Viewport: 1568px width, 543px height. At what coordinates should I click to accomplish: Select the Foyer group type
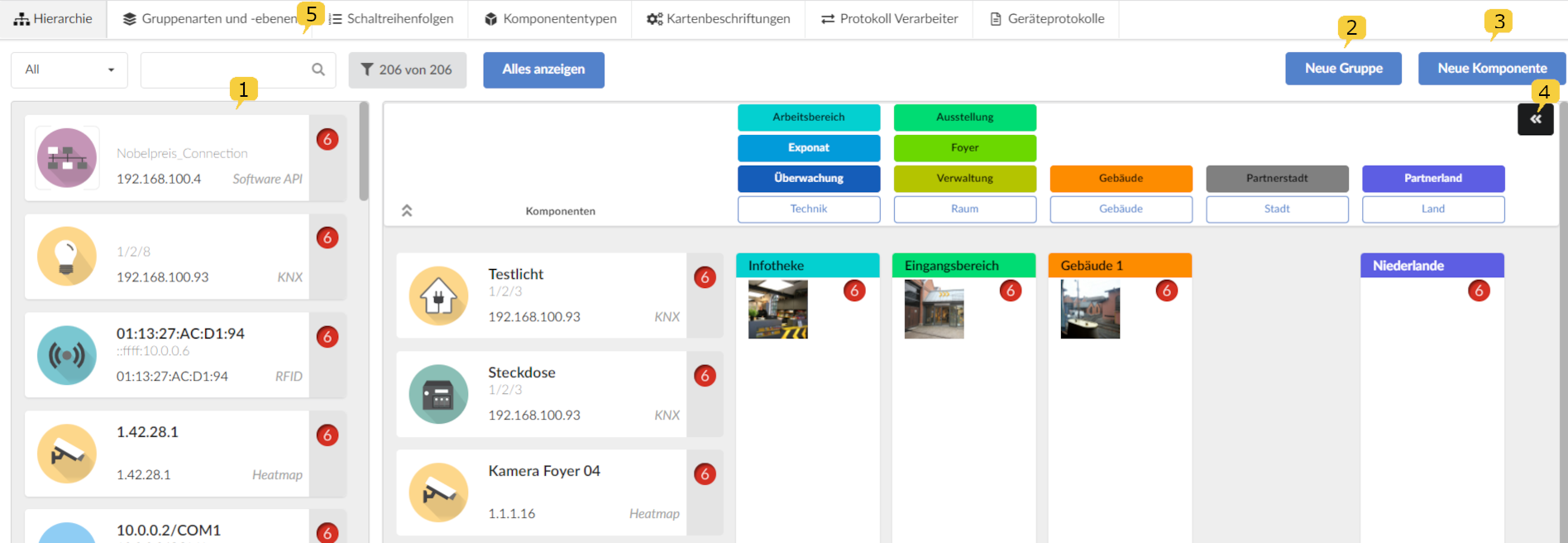[965, 148]
